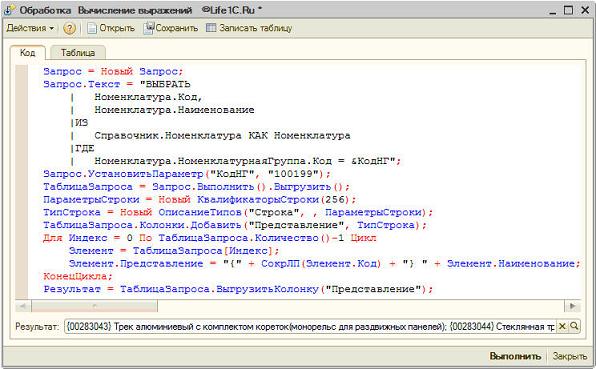Click the horizontal scrollbar right arrow
This screenshot has width=596, height=369.
[x=572, y=306]
